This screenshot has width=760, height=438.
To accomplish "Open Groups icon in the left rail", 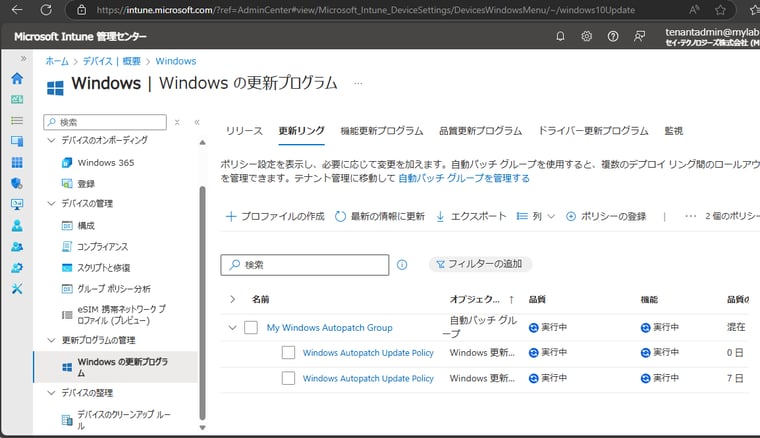I will (x=17, y=247).
